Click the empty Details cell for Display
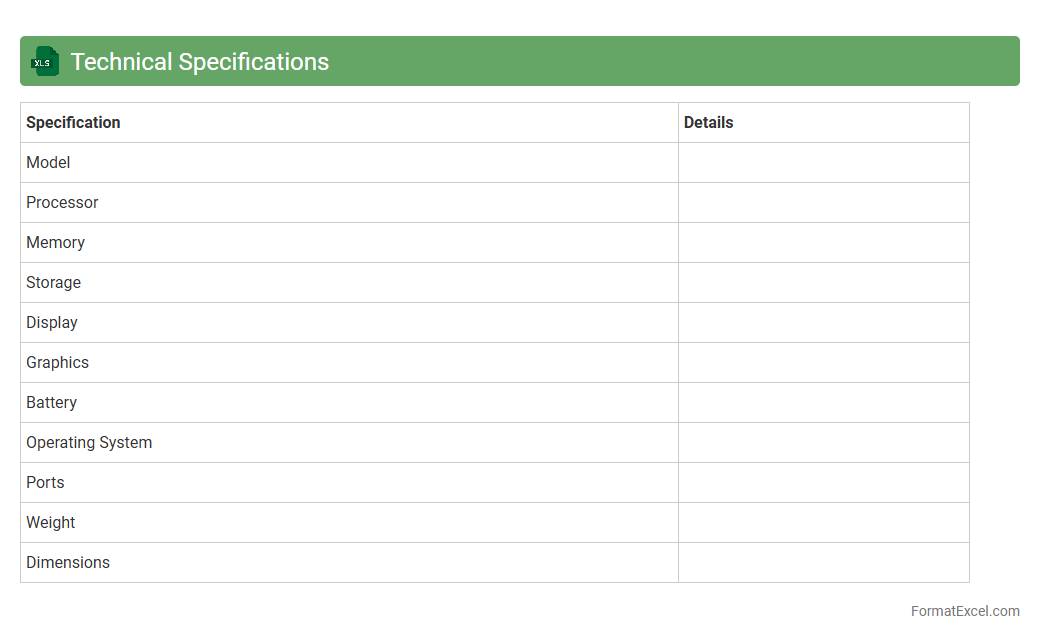 point(823,322)
